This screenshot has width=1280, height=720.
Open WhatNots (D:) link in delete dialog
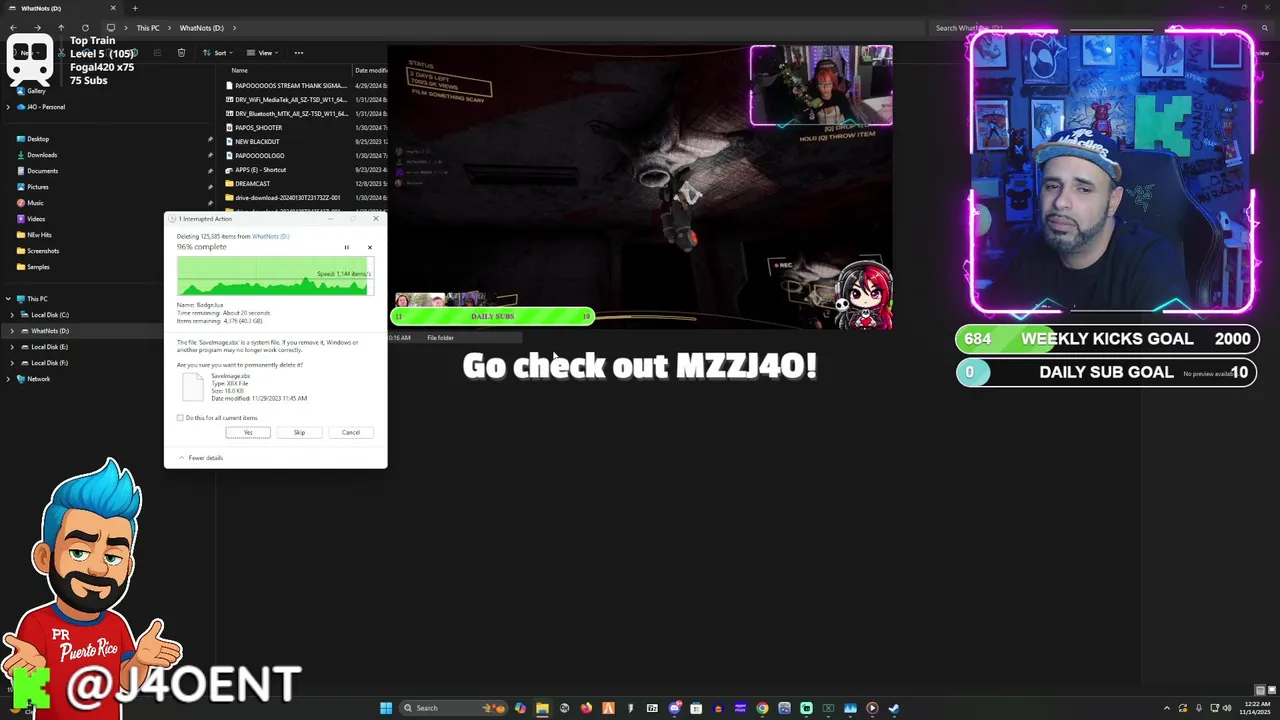[270, 237]
